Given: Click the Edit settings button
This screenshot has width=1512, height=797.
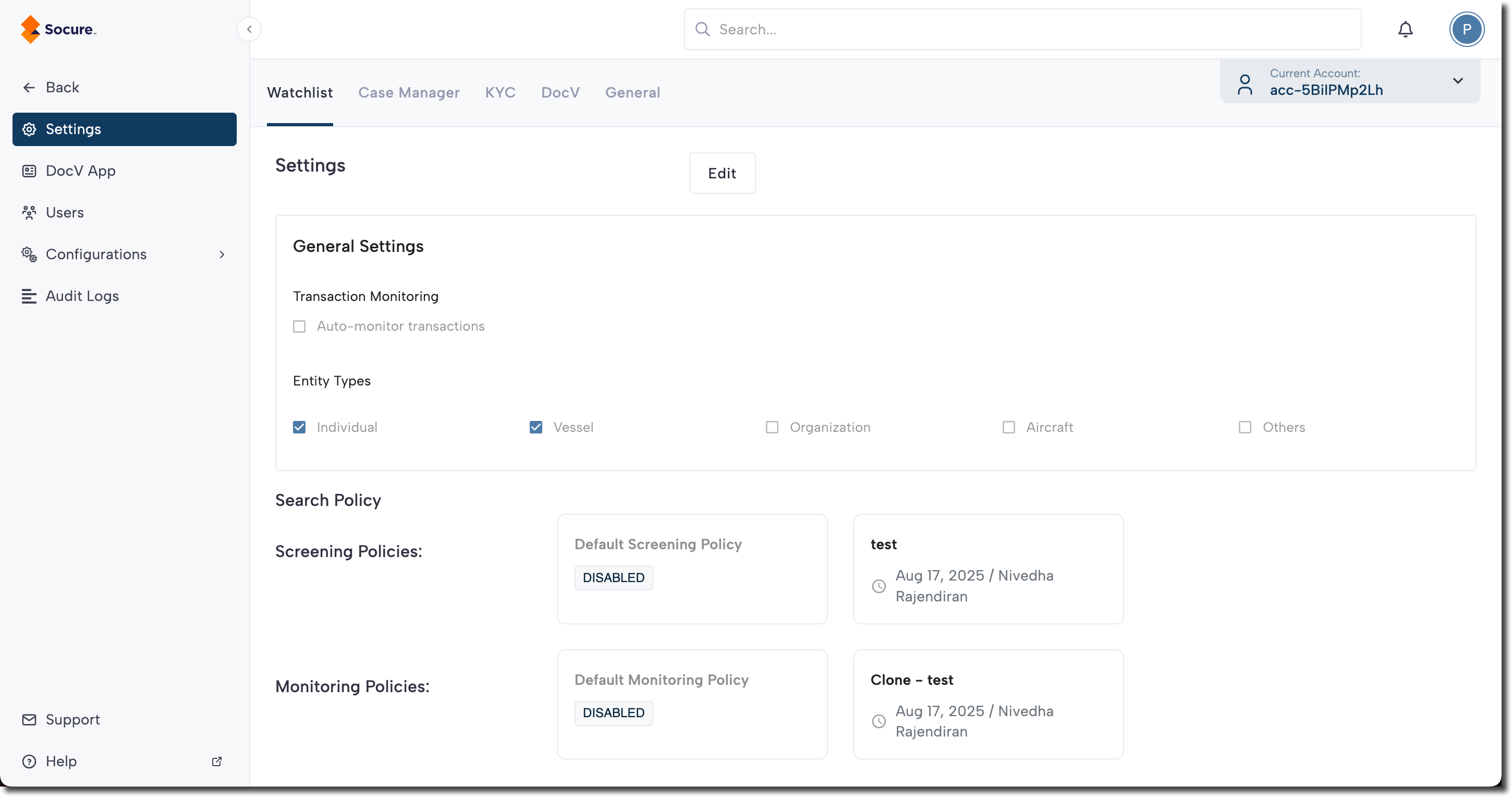Looking at the screenshot, I should [722, 173].
